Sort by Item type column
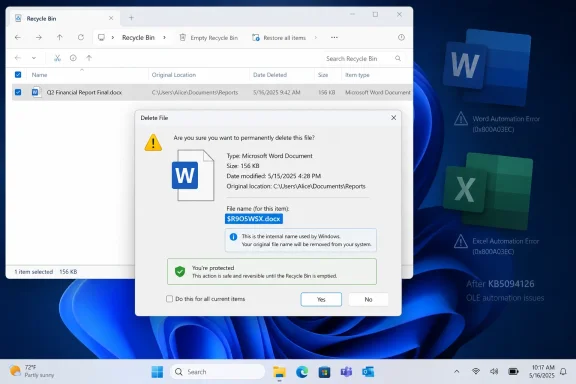This screenshot has width=576, height=384. 357,75
